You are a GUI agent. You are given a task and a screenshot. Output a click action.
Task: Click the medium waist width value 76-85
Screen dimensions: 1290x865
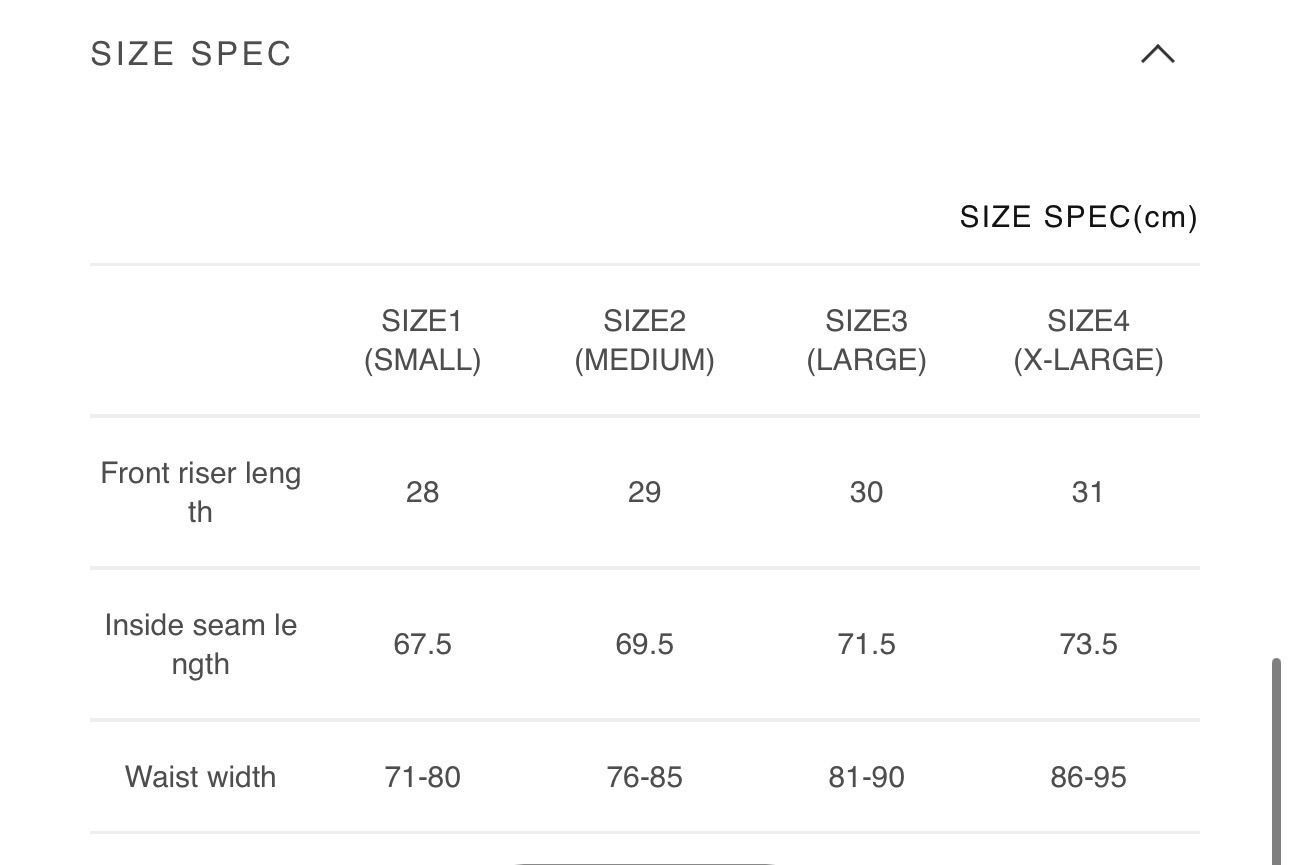[x=644, y=777]
